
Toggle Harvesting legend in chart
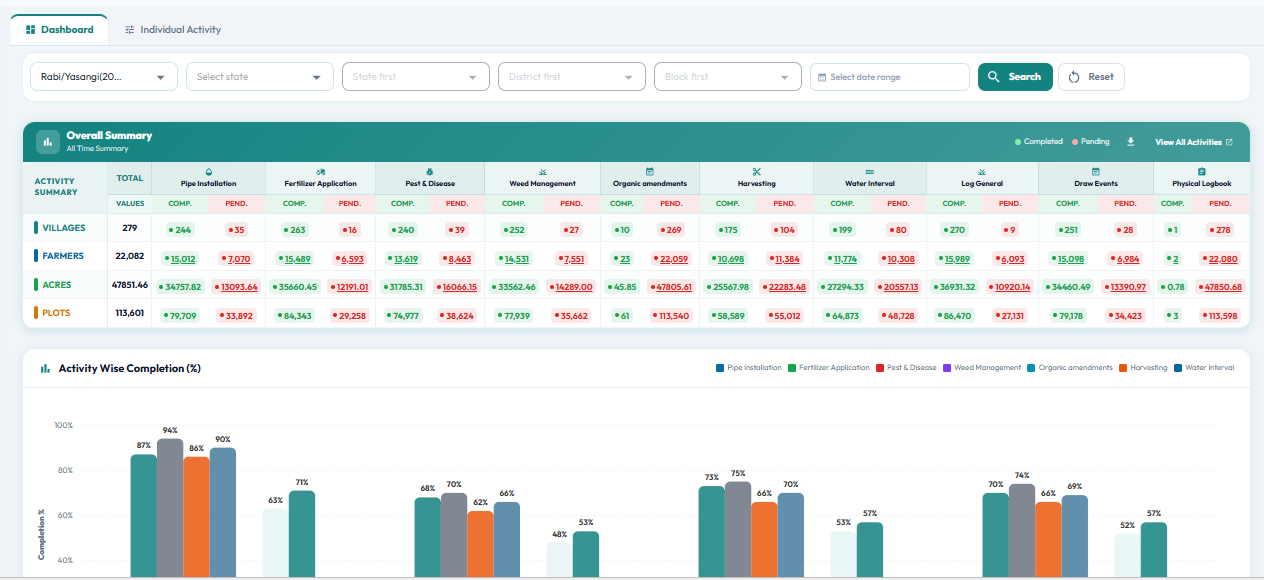point(1143,368)
